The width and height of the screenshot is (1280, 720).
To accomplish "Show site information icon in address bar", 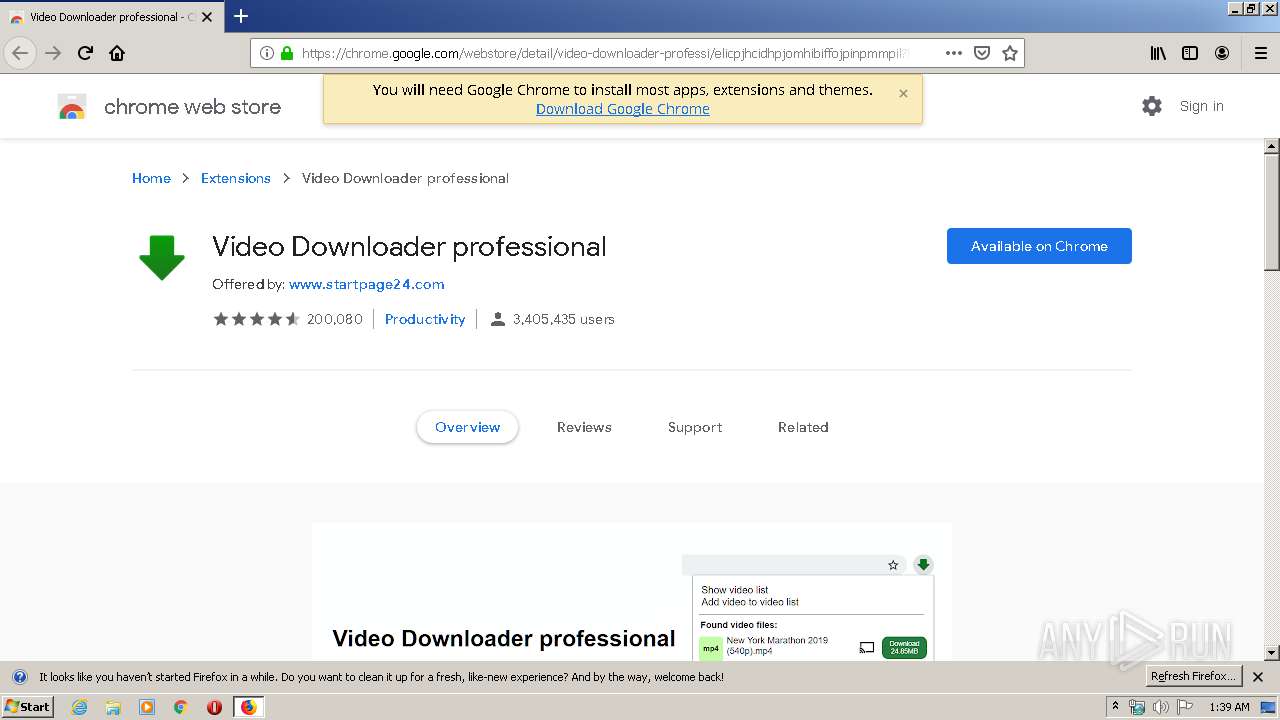I will [x=266, y=53].
